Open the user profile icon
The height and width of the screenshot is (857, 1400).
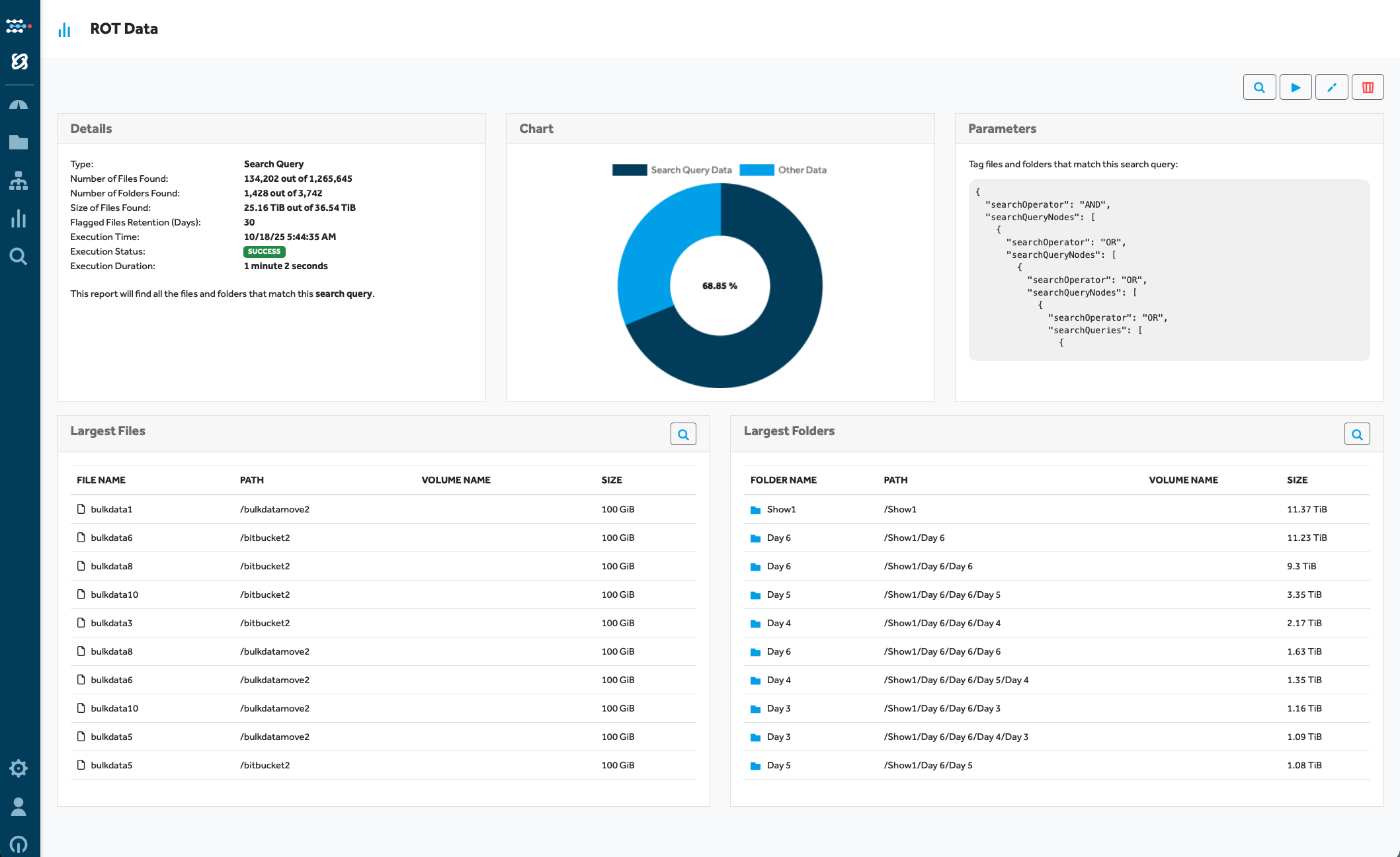click(19, 806)
